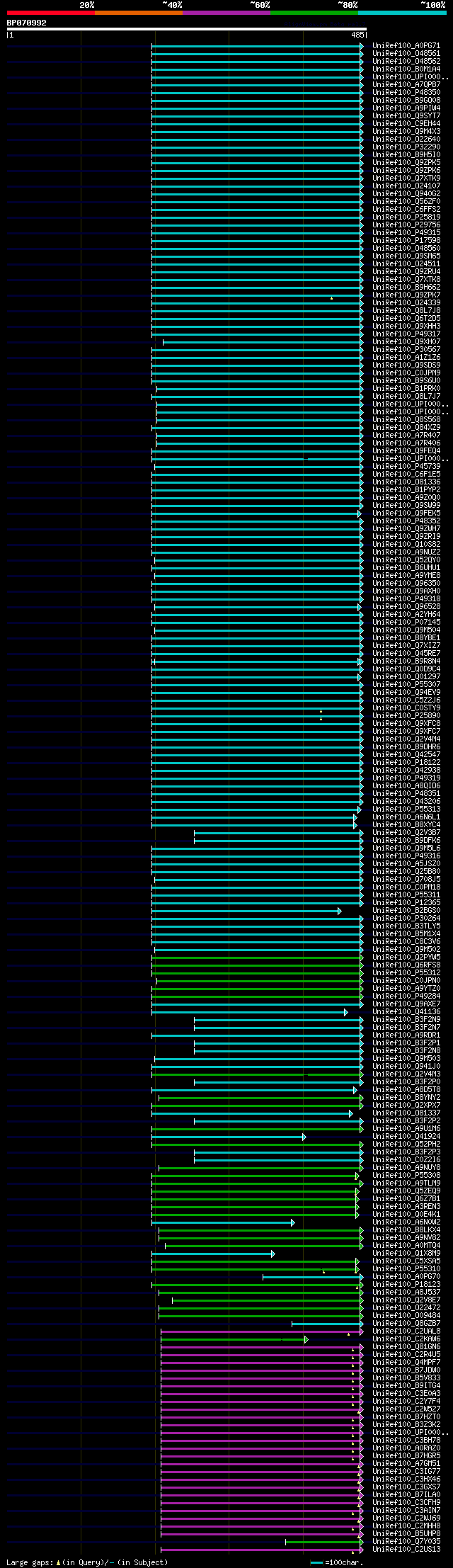Click hit label UniRef100_A7GM51
453x1568 pixels.
(x=406, y=1463)
